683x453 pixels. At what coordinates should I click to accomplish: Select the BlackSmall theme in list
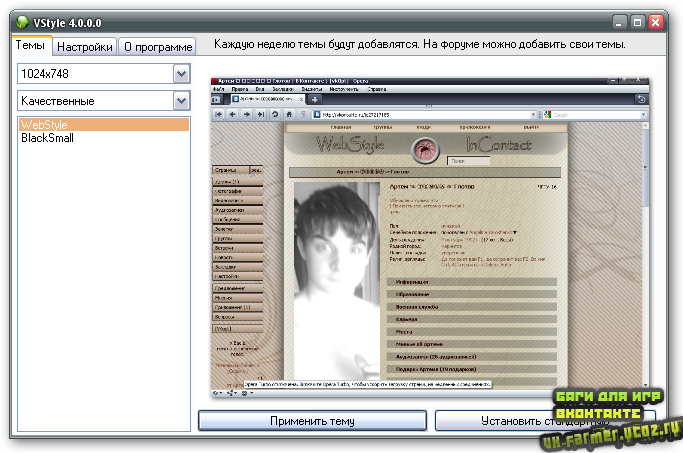104,138
